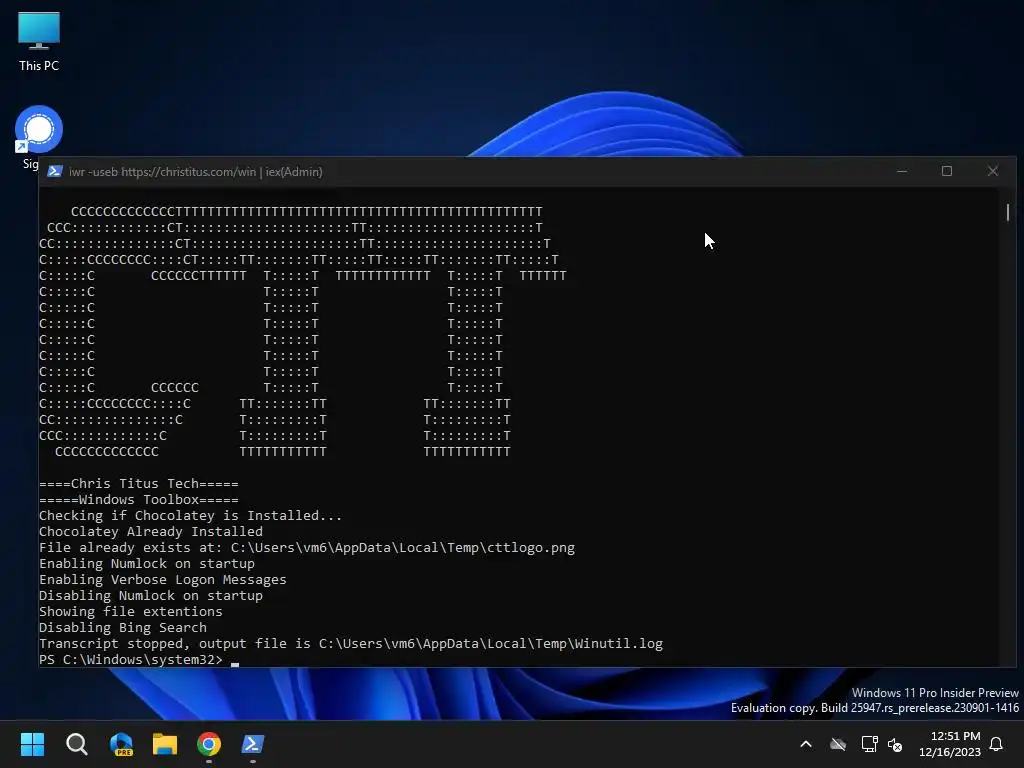Launch Microsoft Edge Preview from taskbar
Screen dimensions: 1024x768
(x=121, y=744)
